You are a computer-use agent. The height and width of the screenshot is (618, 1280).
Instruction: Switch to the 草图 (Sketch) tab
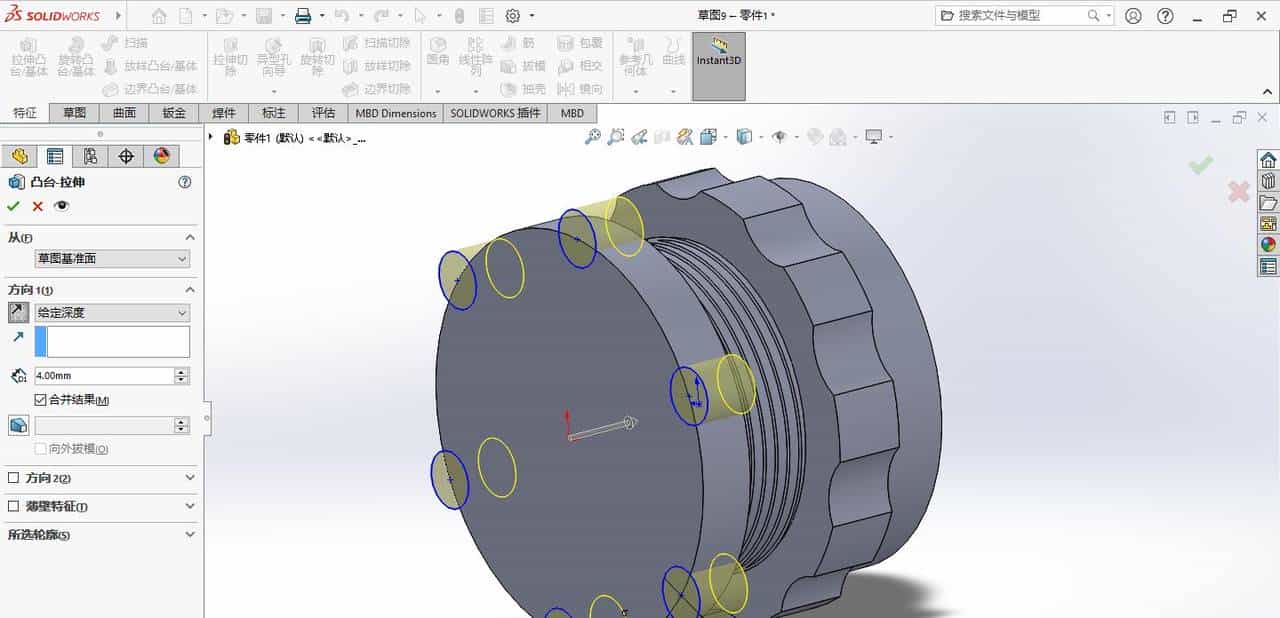pos(74,113)
